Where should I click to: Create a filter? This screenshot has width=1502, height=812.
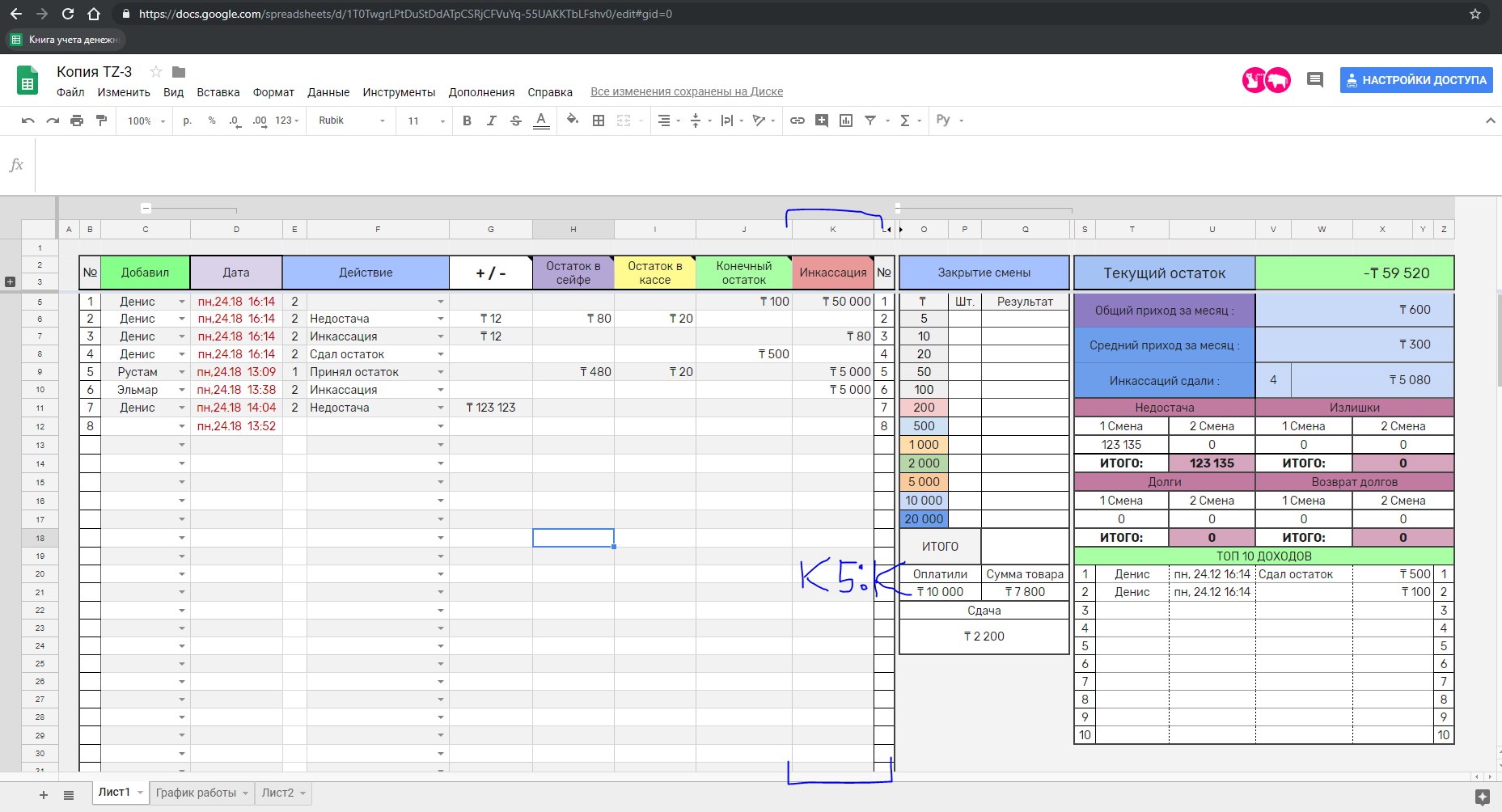[x=870, y=121]
